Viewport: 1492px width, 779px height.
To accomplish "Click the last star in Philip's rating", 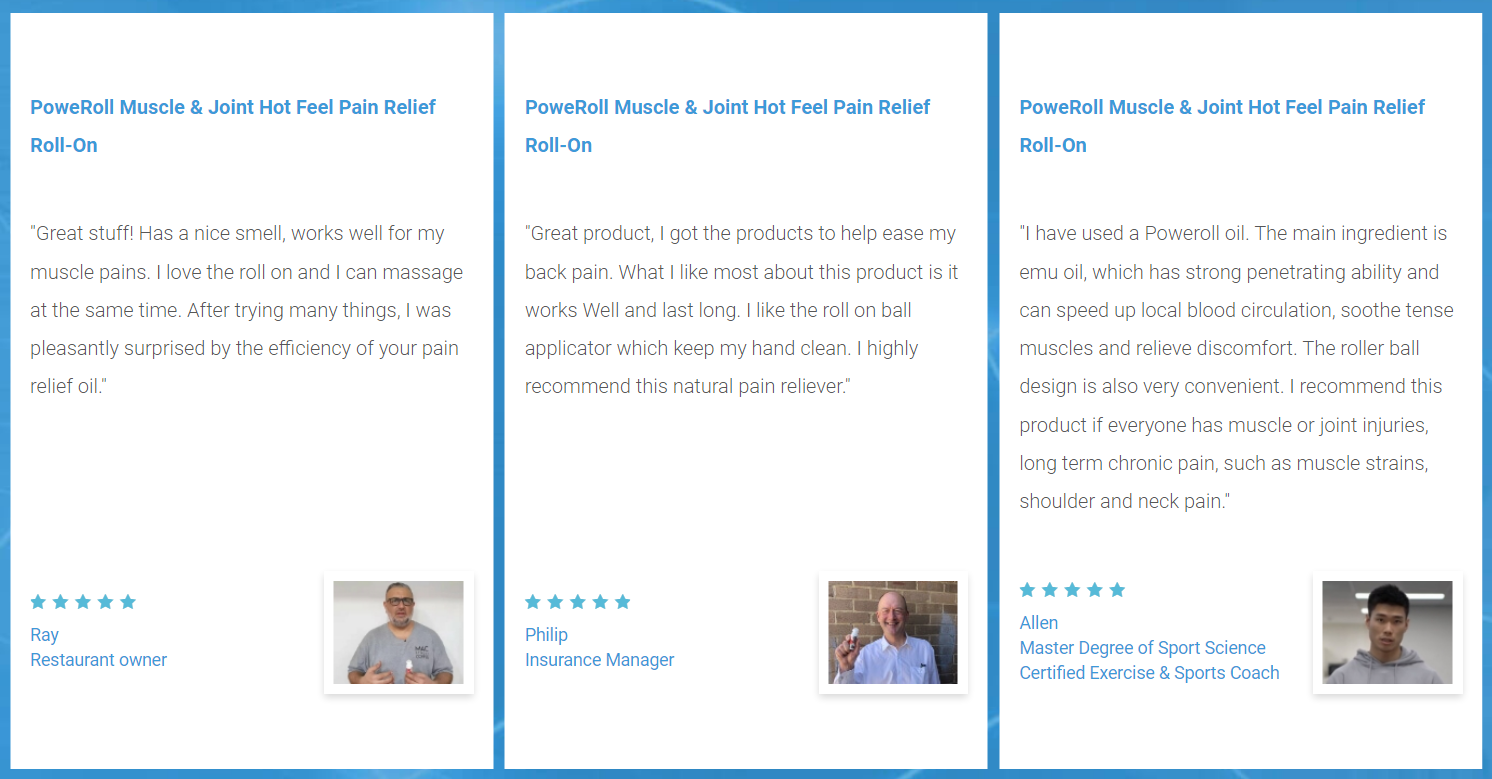I will click(623, 602).
